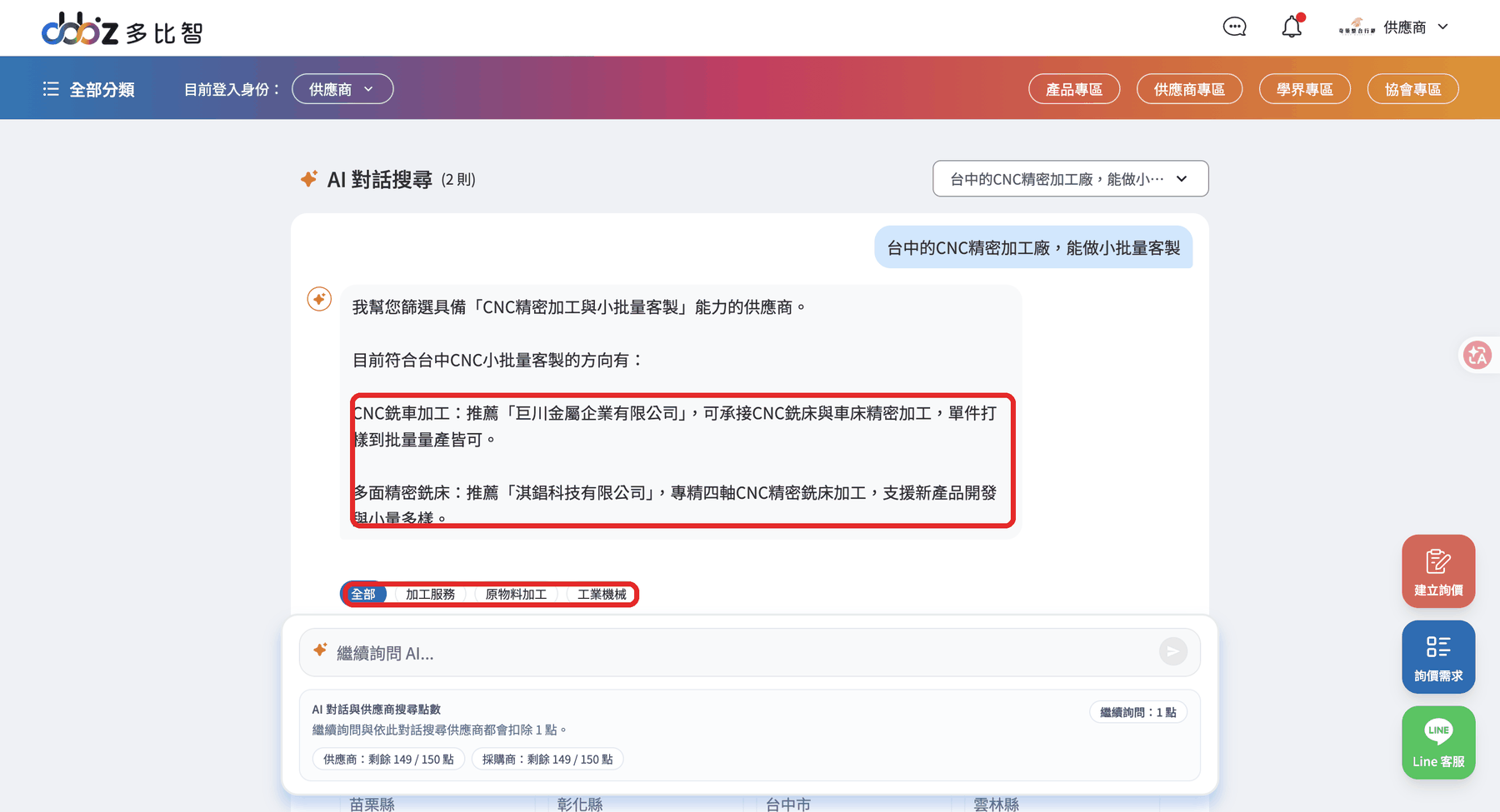Go to 產品專區
This screenshot has width=1500, height=812.
pyautogui.click(x=1074, y=89)
